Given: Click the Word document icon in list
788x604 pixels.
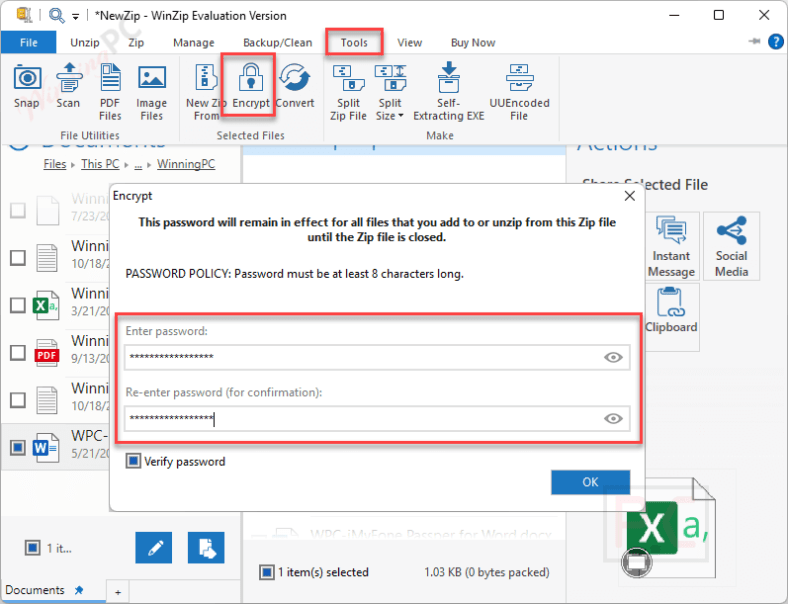Looking at the screenshot, I should [x=46, y=447].
